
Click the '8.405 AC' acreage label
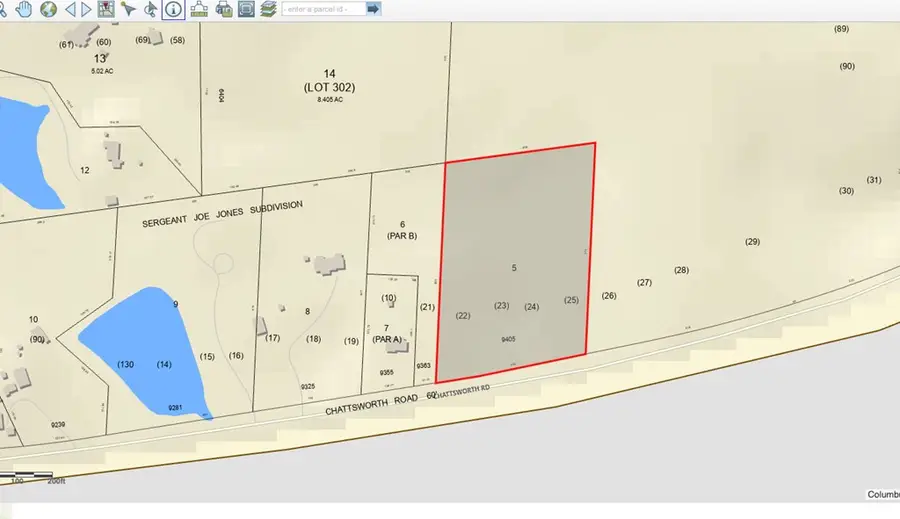(330, 99)
